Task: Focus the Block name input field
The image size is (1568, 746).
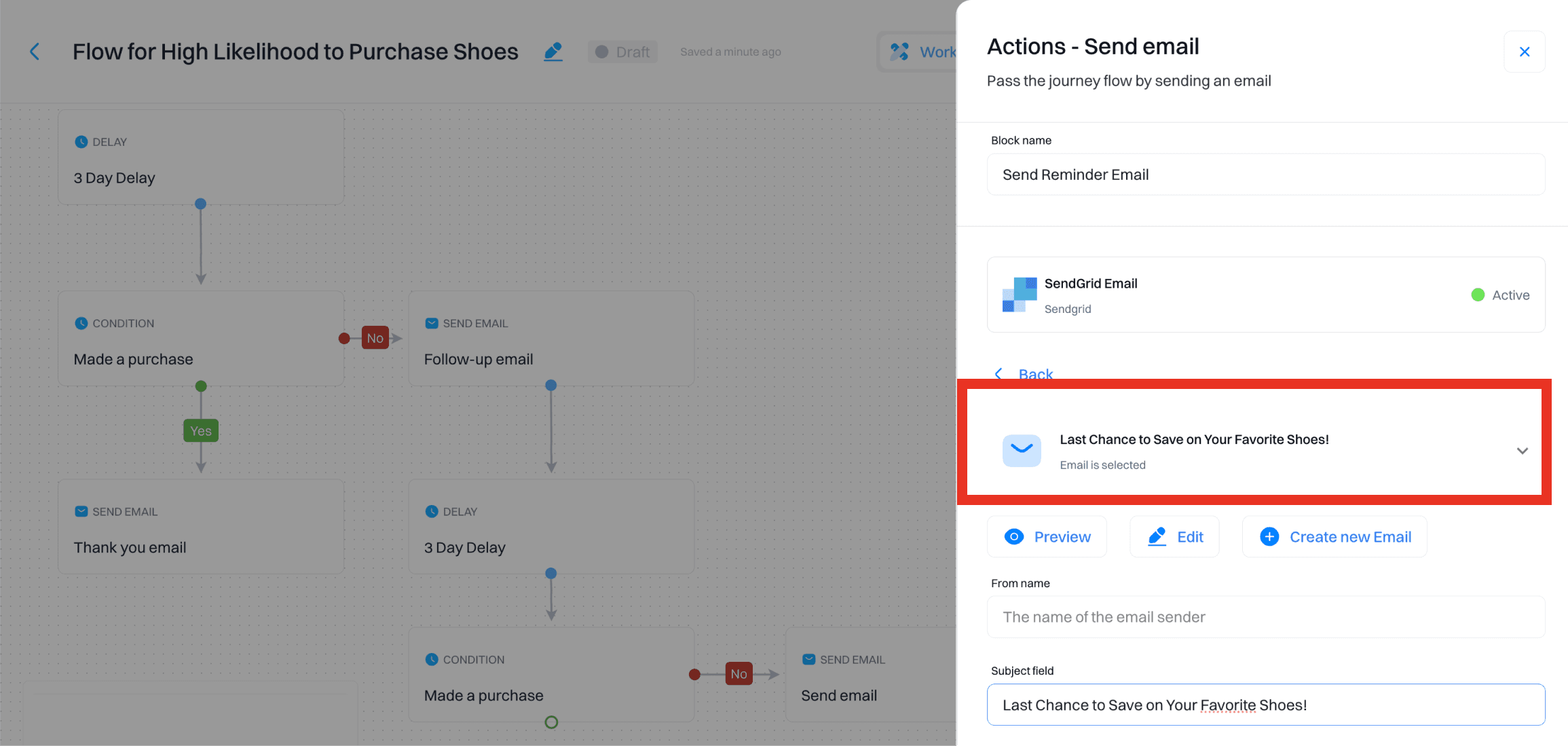Action: pyautogui.click(x=1265, y=174)
